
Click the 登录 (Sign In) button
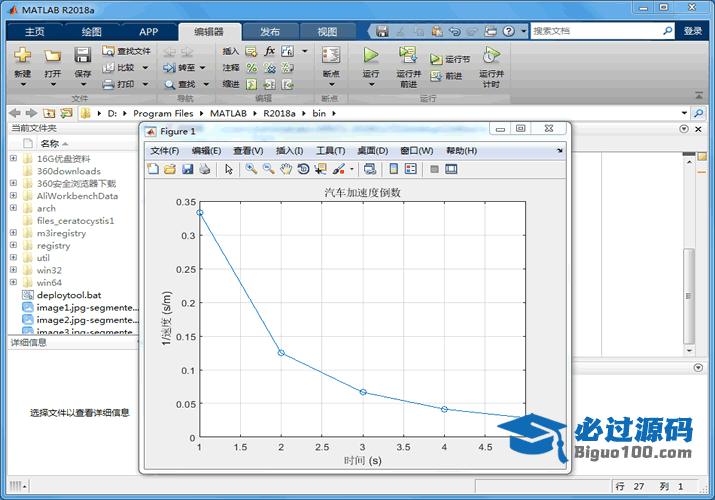pyautogui.click(x=693, y=31)
